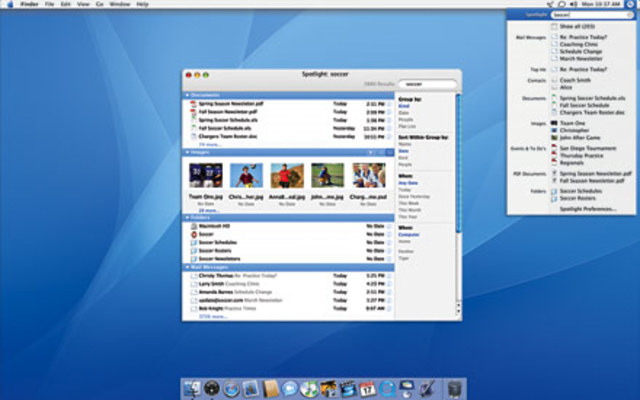The image size is (640, 400).
Task: Launch iTunes from the Dock
Action: 309,389
